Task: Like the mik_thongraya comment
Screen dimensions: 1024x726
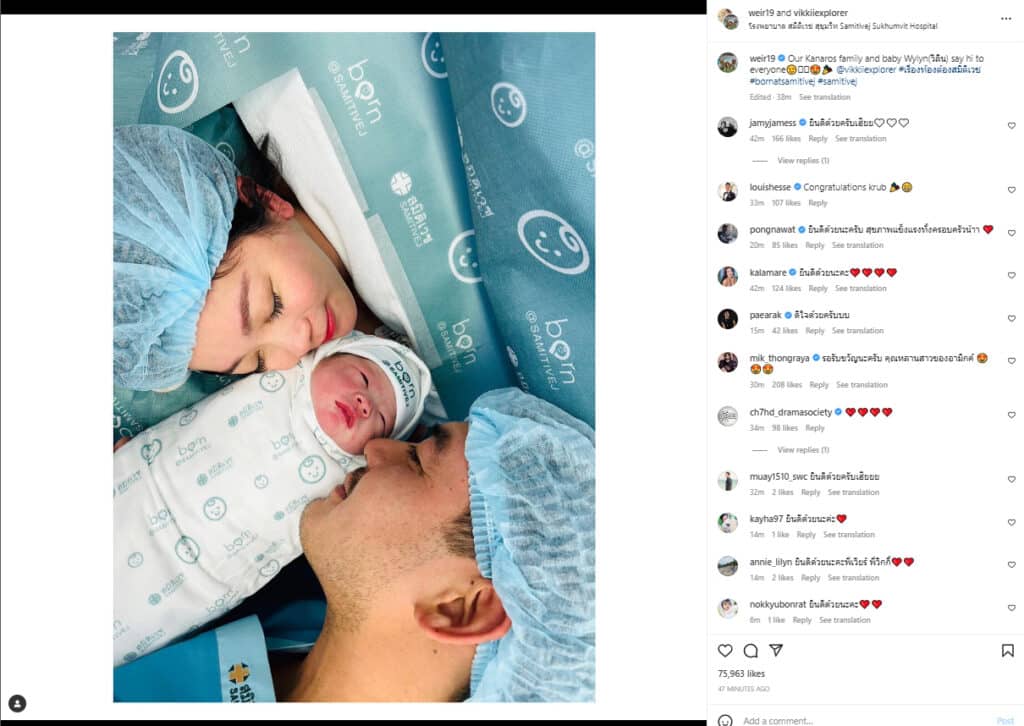Action: tap(1012, 361)
